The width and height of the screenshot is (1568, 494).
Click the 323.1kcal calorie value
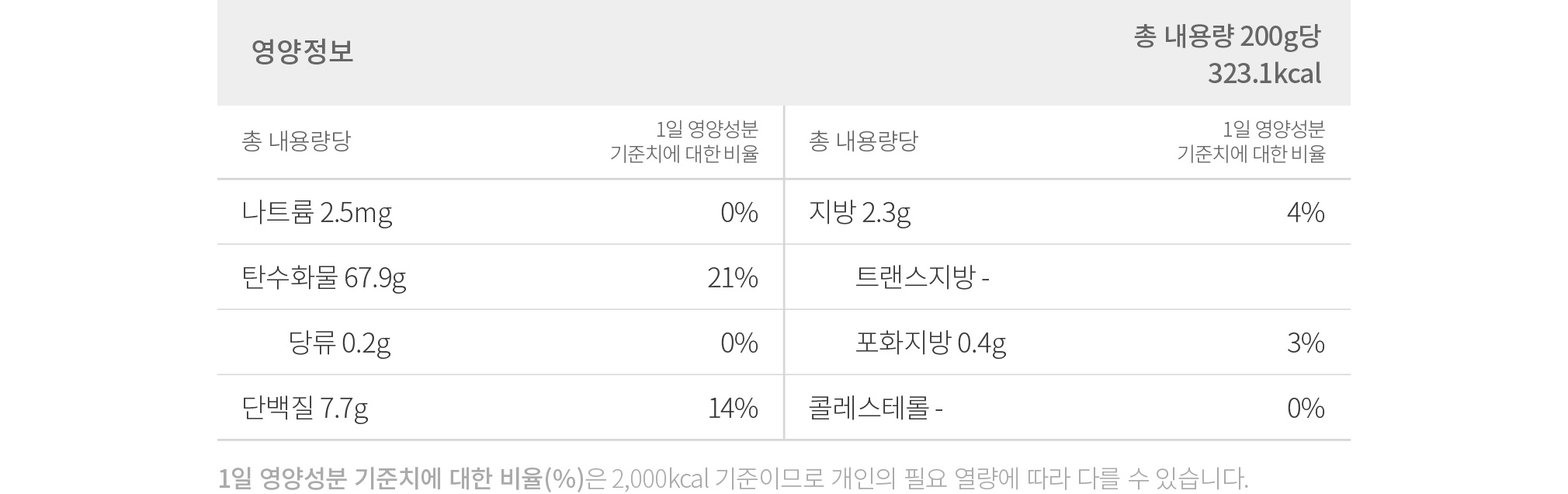[x=1264, y=74]
